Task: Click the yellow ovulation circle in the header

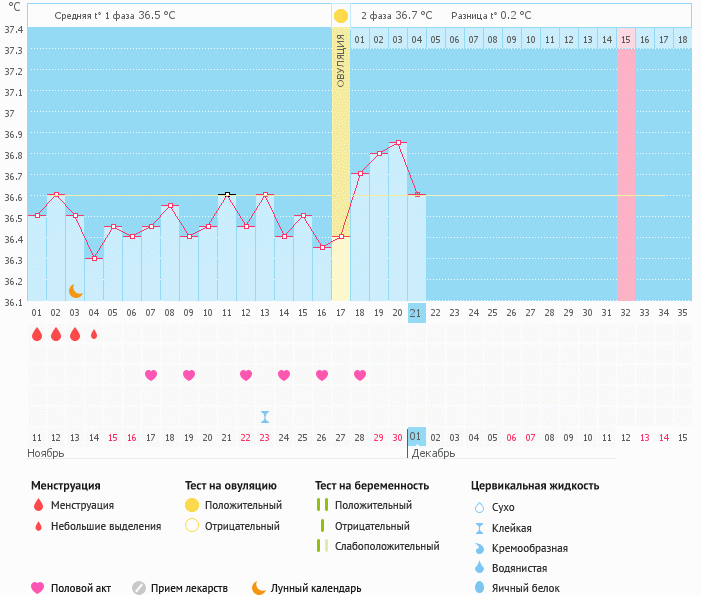Action: (x=341, y=16)
